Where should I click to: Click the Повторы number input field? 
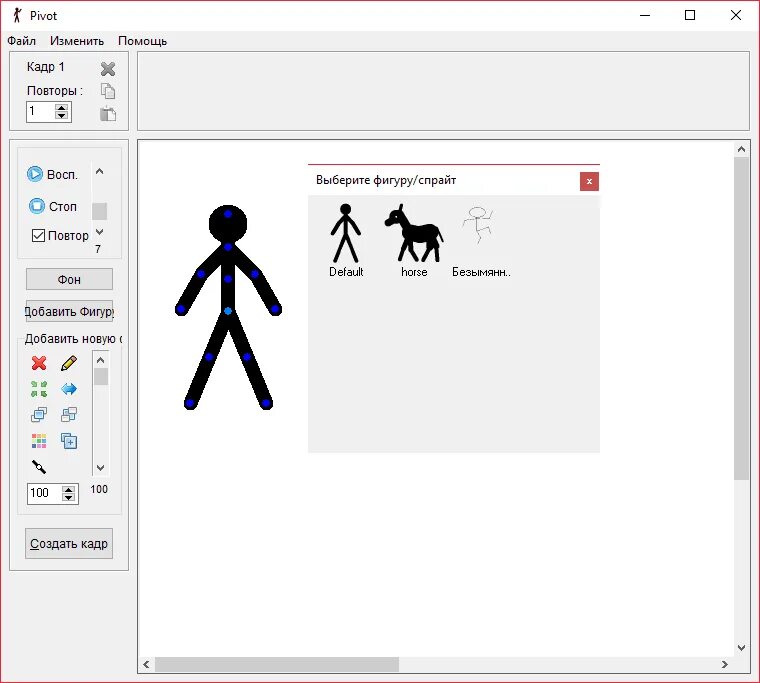40,112
